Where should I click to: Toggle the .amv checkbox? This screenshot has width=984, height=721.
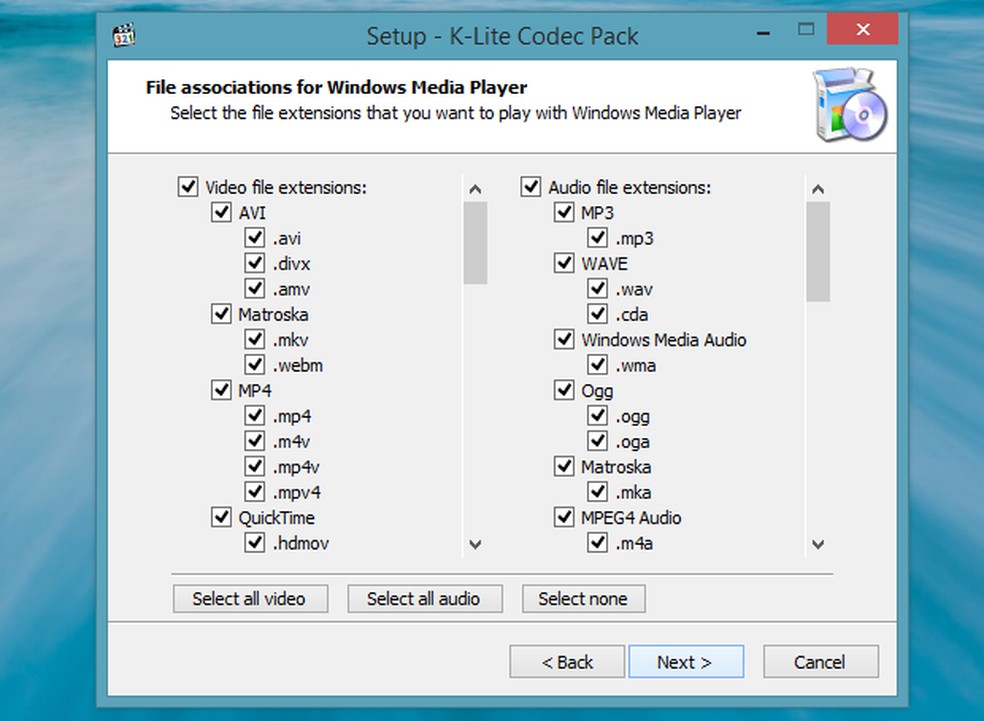(254, 288)
